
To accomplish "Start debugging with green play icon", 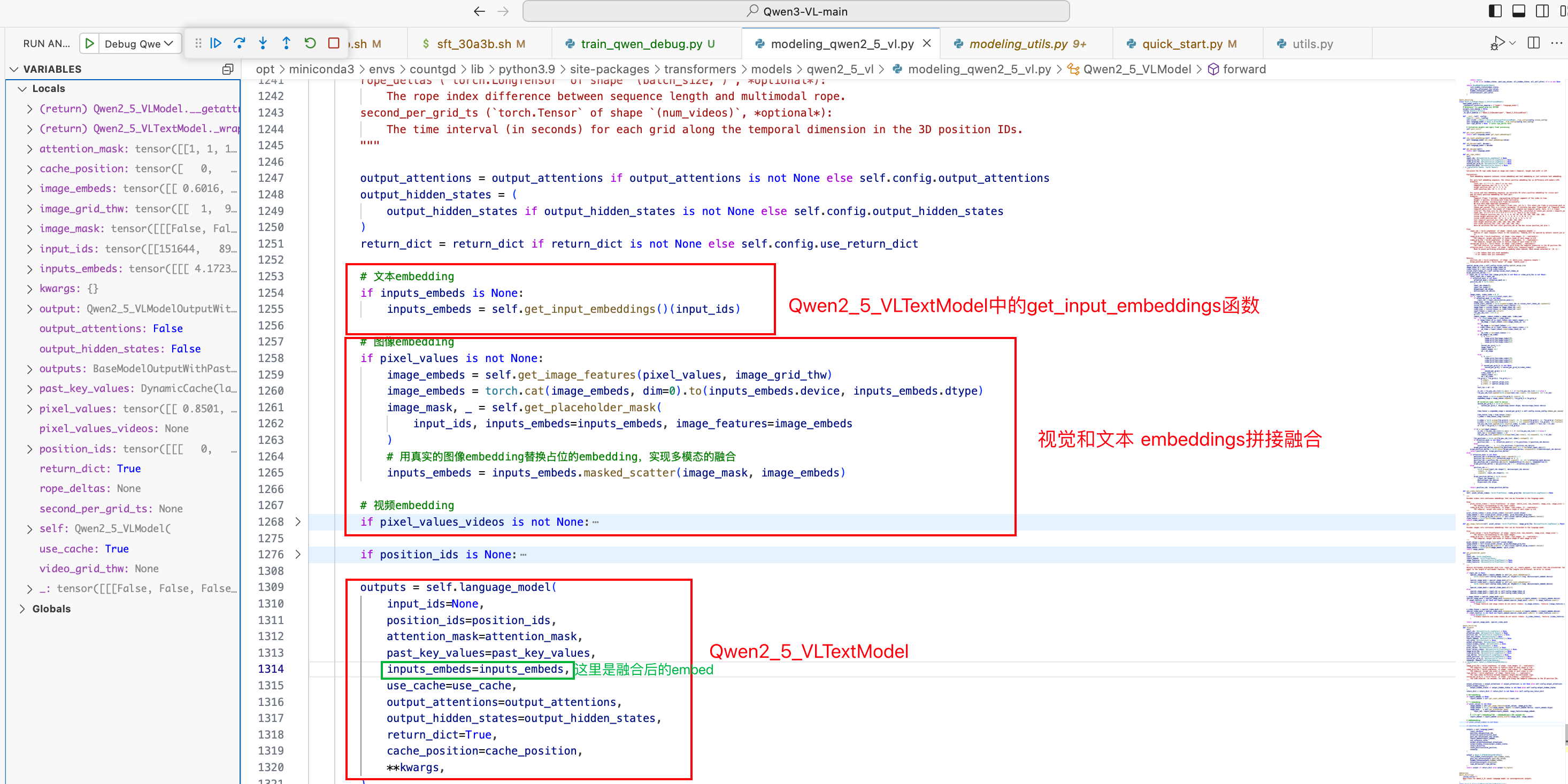I will tap(89, 43).
